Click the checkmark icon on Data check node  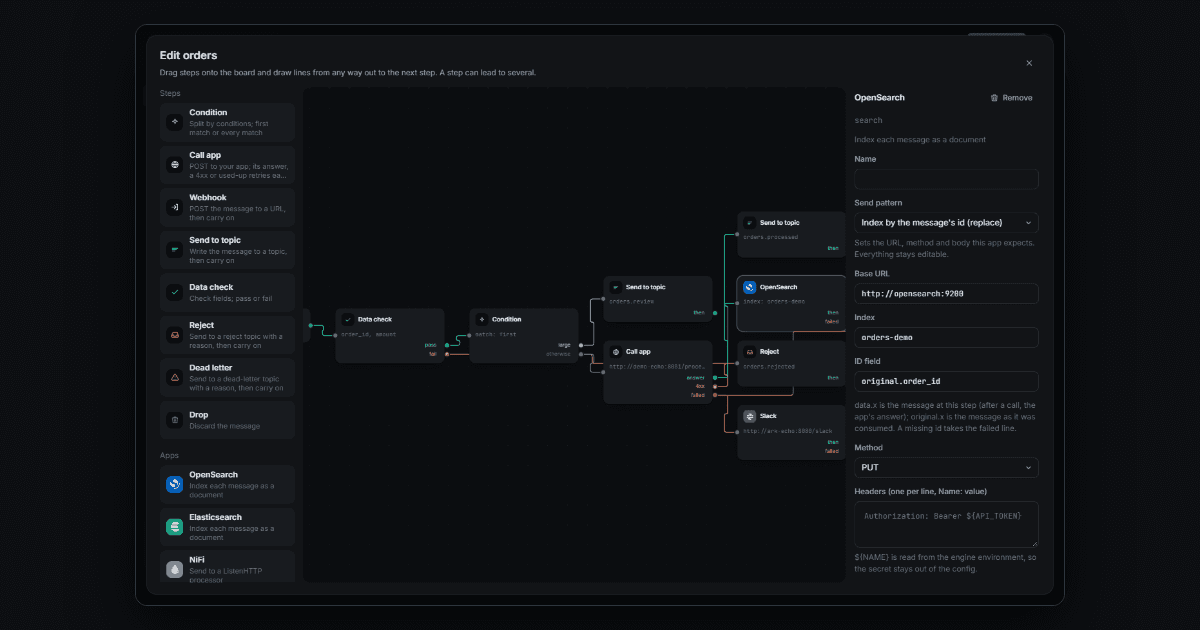coord(348,319)
